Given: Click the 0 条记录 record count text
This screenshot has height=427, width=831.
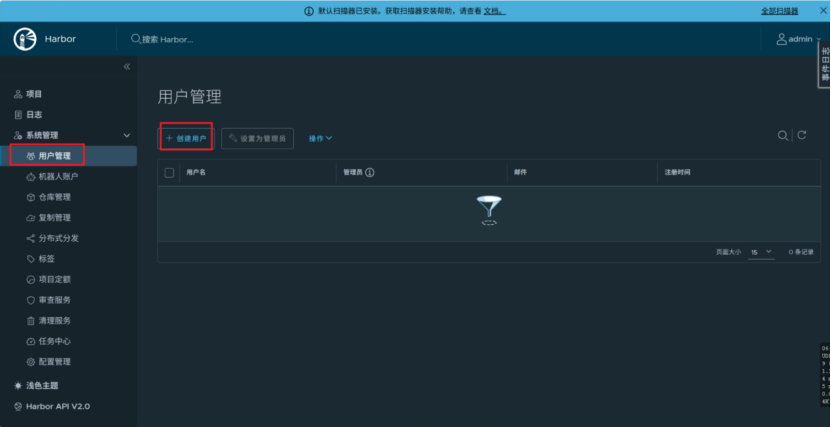Looking at the screenshot, I should (x=801, y=253).
